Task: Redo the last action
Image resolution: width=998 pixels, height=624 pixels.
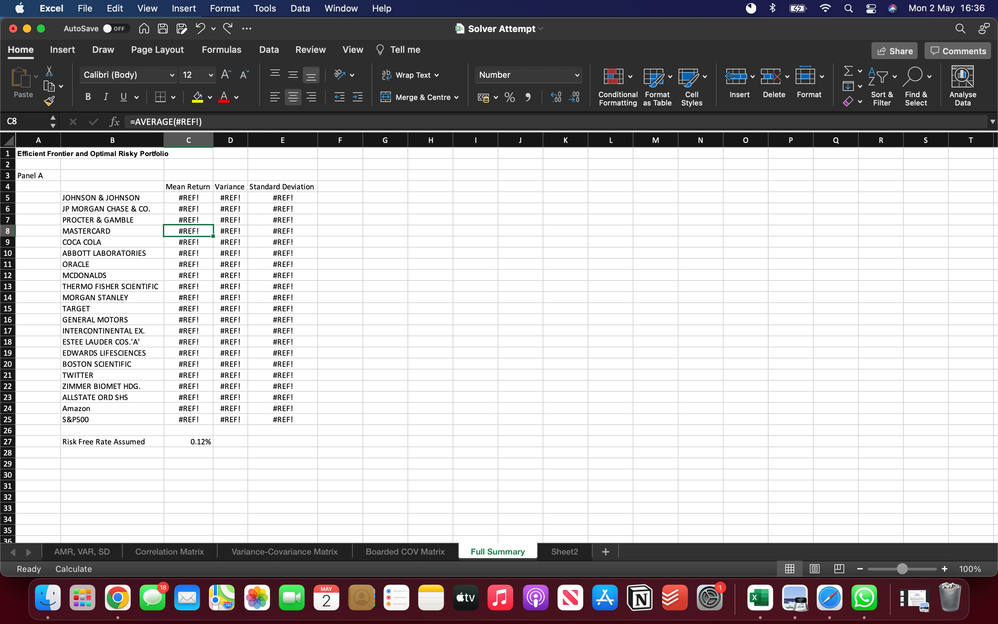Action: click(228, 29)
